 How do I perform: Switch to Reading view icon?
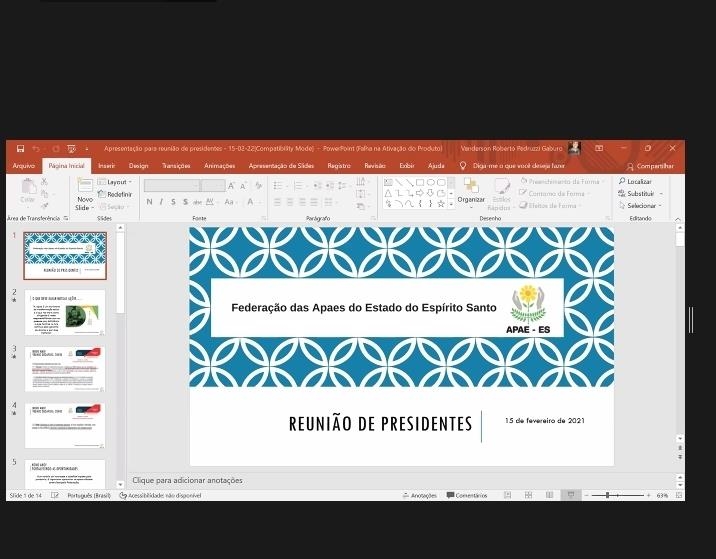549,496
